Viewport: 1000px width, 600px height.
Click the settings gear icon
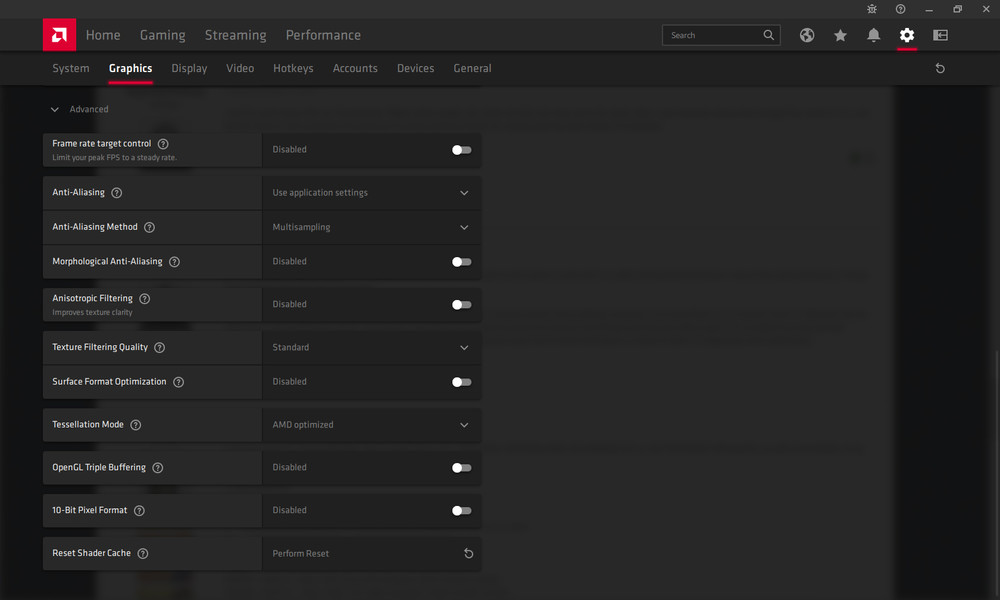point(907,35)
